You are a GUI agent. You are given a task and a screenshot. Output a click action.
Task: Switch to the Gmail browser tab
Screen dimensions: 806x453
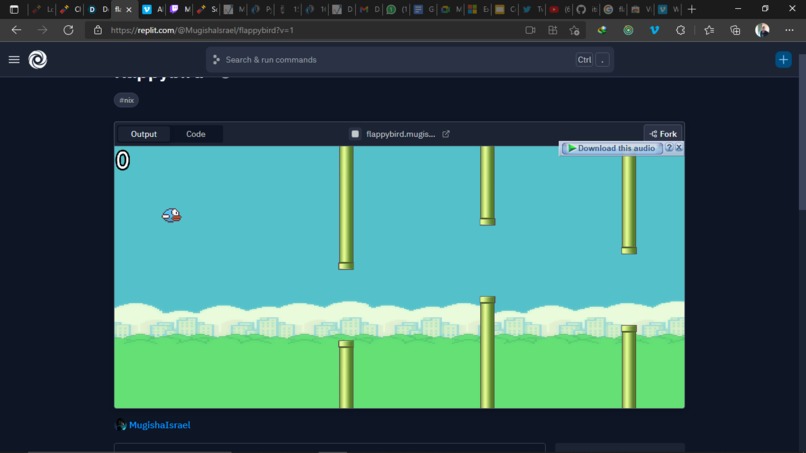(x=370, y=9)
